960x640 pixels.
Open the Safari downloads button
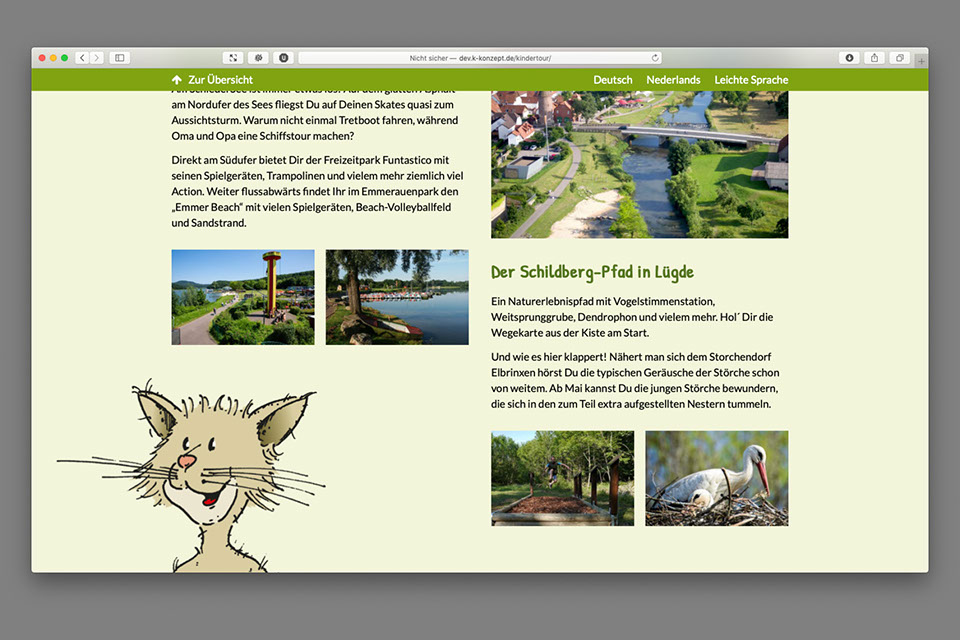pos(849,58)
